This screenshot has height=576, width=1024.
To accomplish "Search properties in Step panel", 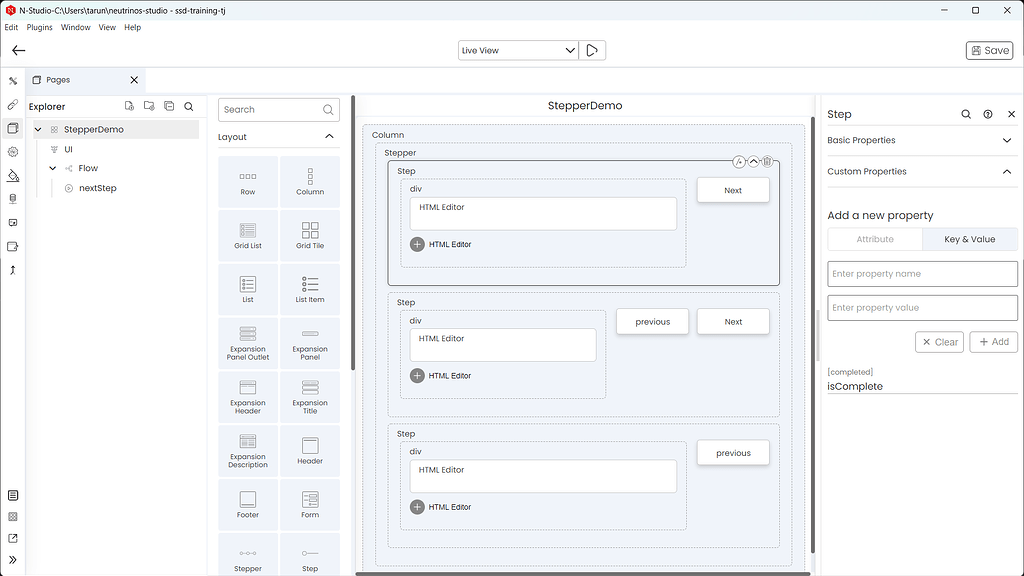I will [x=966, y=114].
